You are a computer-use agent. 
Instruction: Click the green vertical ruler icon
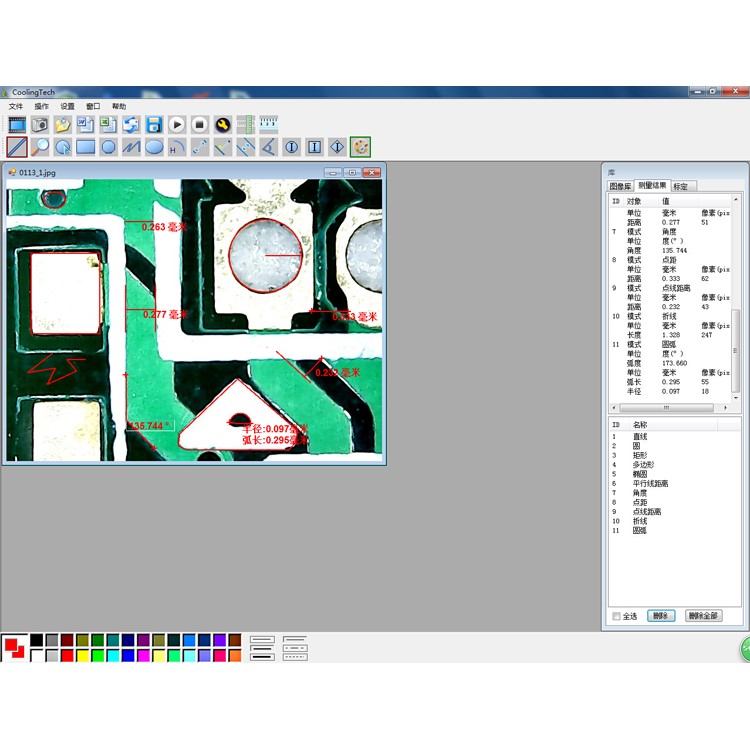[245, 125]
